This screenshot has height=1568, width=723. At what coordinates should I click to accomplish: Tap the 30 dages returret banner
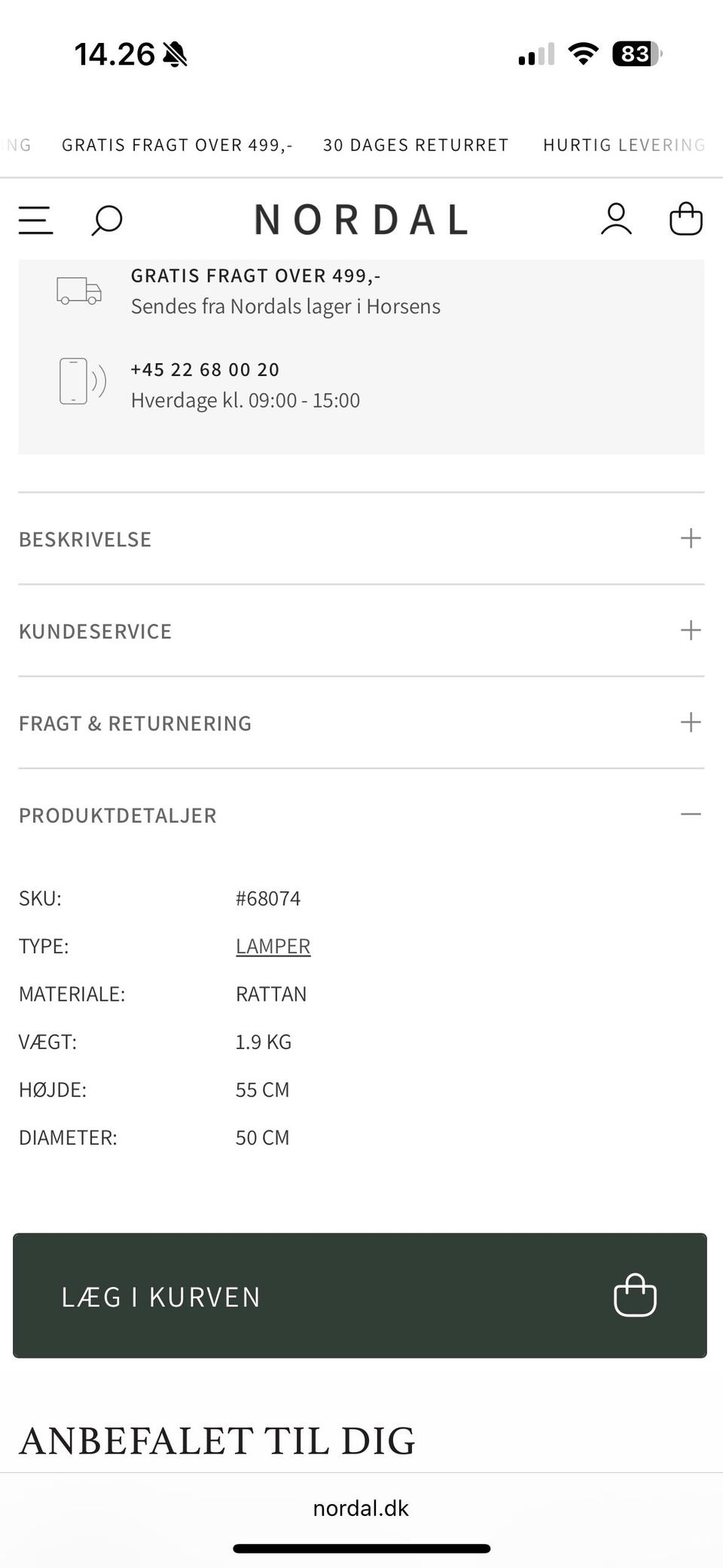(x=416, y=145)
